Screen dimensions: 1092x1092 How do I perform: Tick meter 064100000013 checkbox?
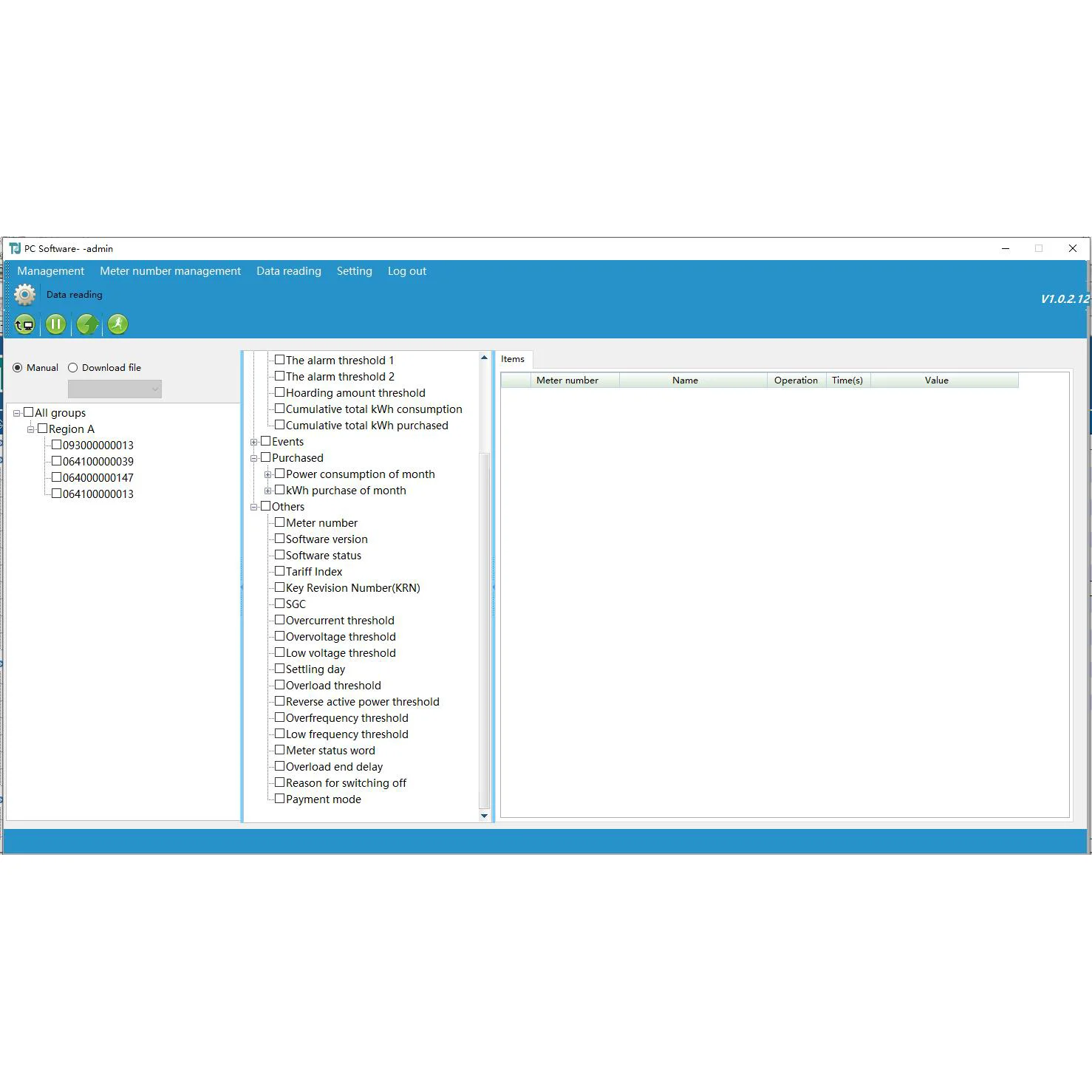(x=56, y=494)
